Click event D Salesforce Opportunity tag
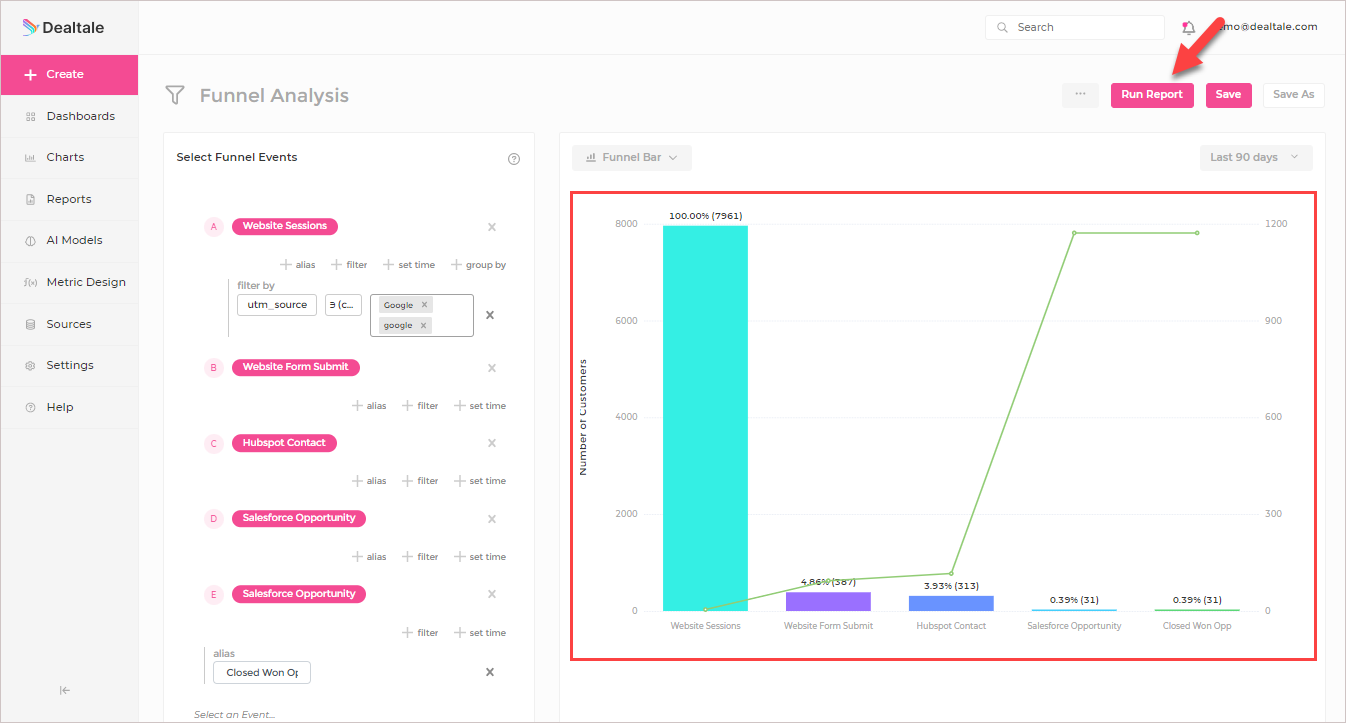 [299, 518]
